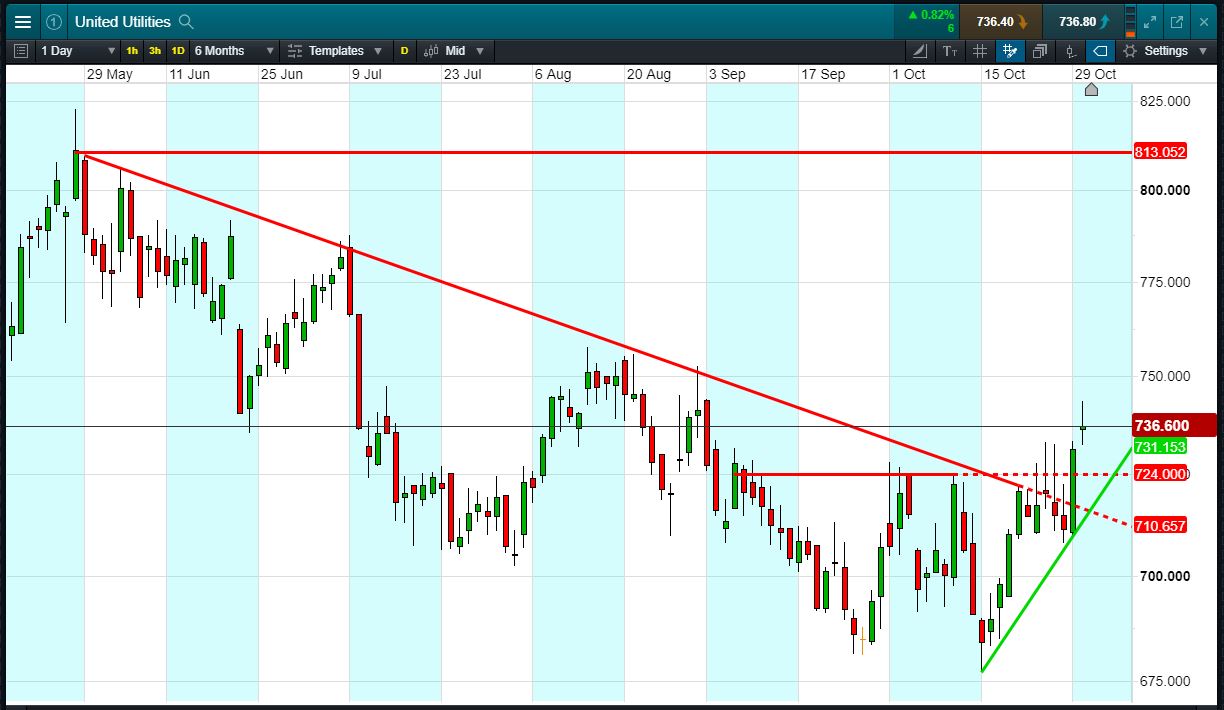Click the 1 Oct date label
The image size is (1224, 710).
coord(908,74)
